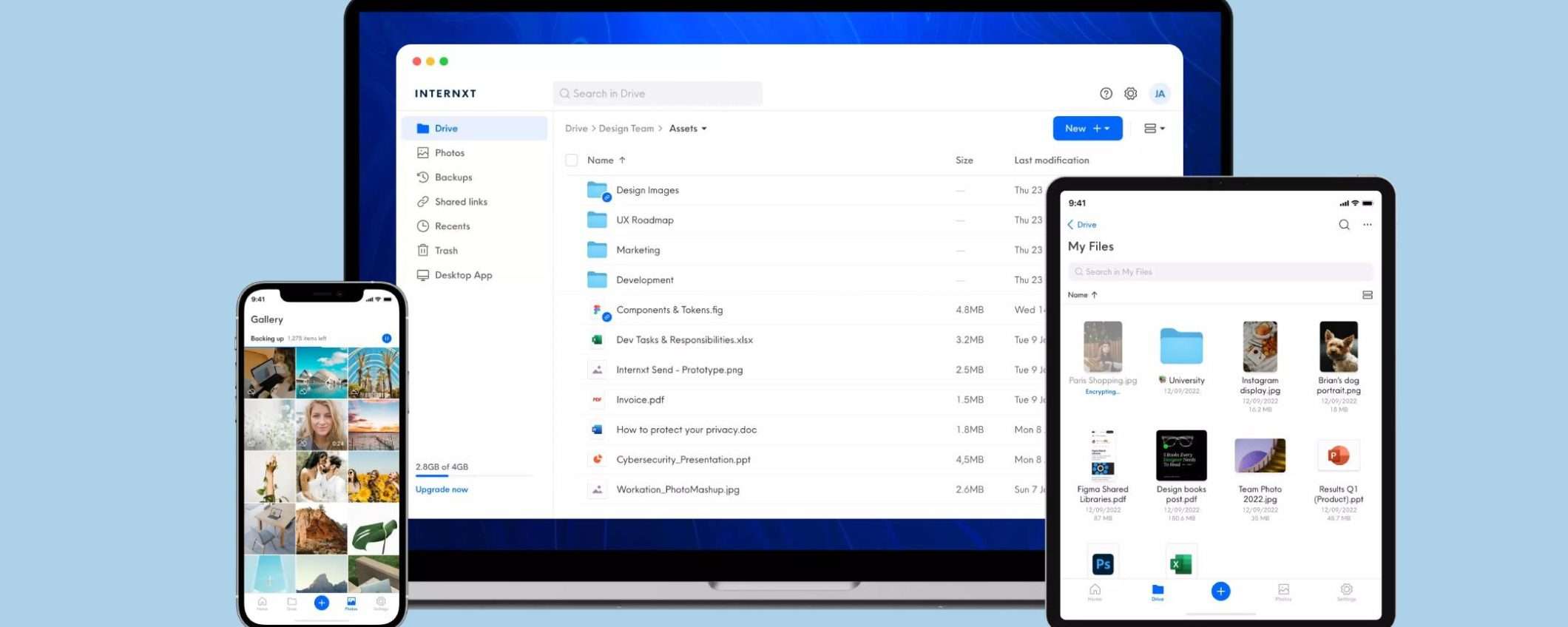Open the Workation_PhotoMashup.jpg file name
Viewport: 1568px width, 627px height.
pyautogui.click(x=677, y=489)
